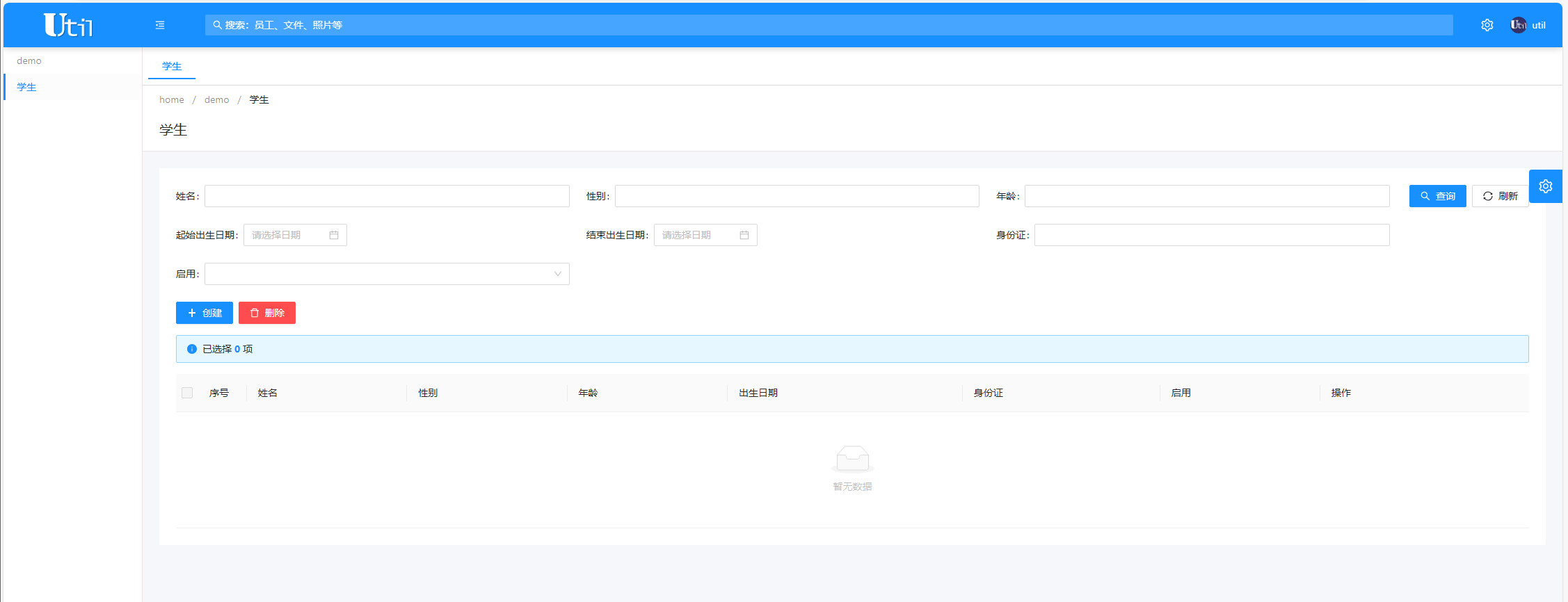Click the 出生日期 column header
1568x602 pixels.
point(758,393)
